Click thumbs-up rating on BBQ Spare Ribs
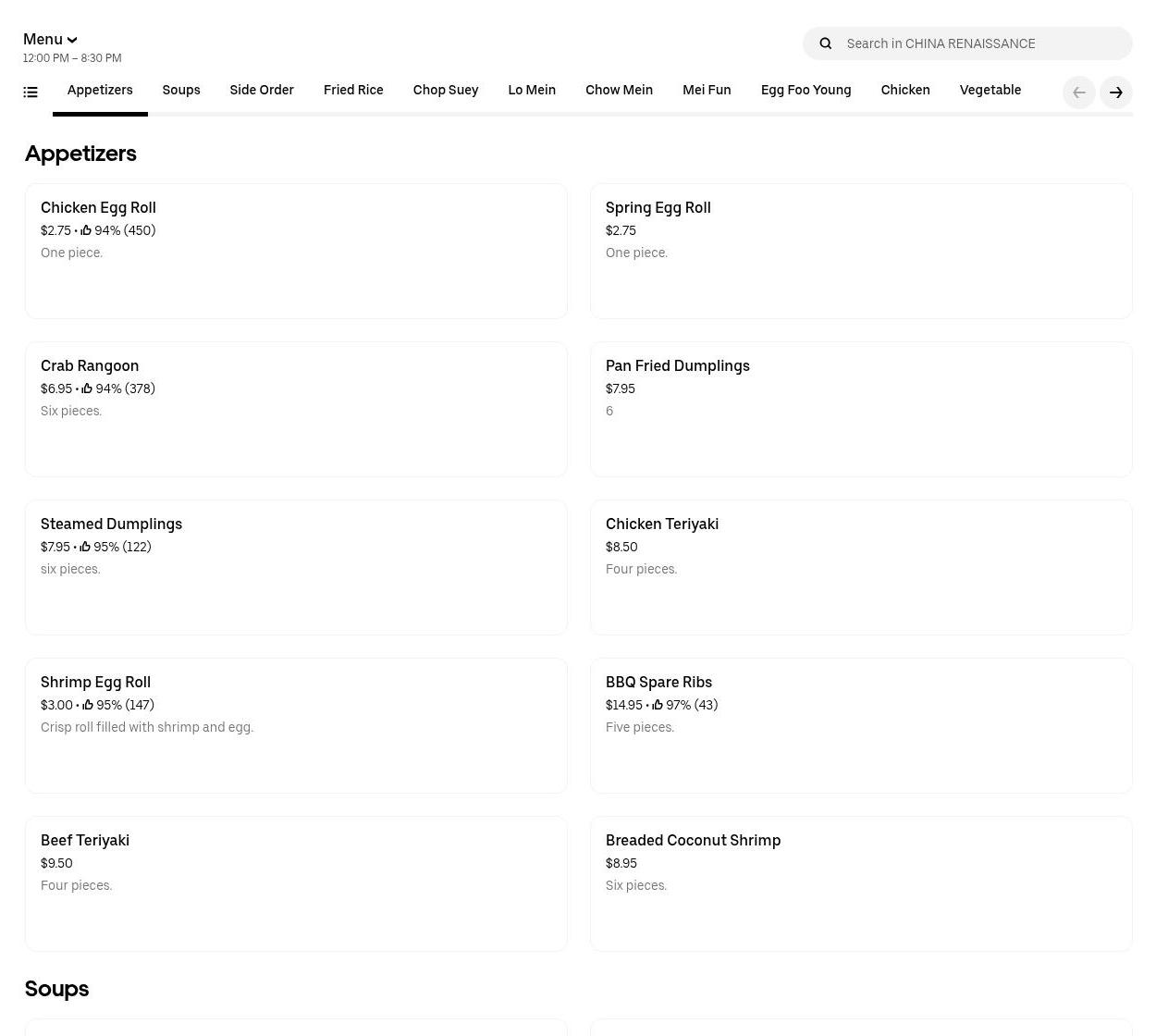The image size is (1156, 1036). [x=658, y=705]
